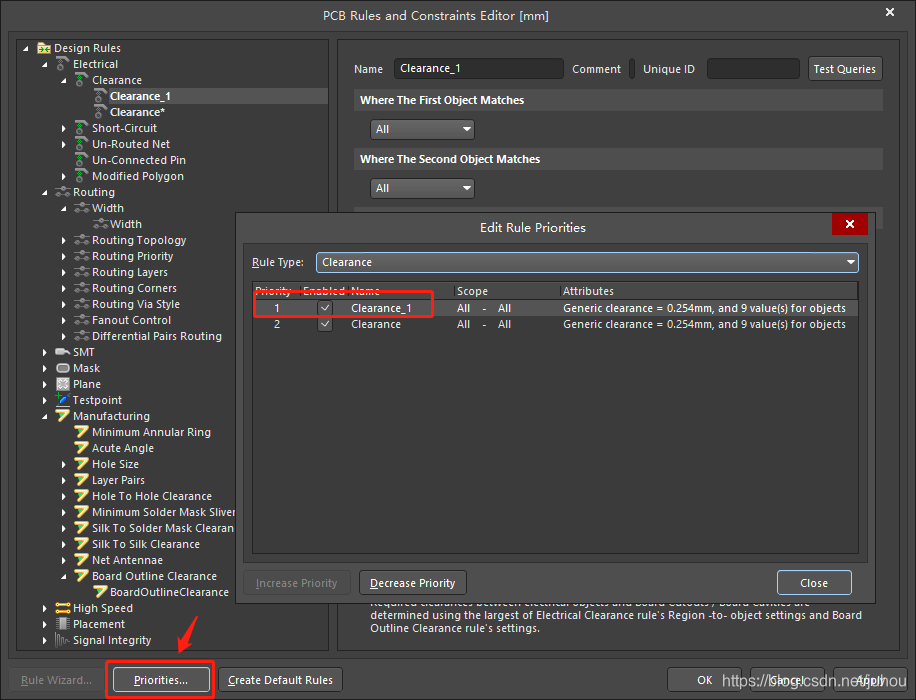Open the first object matches dropdown

click(x=422, y=129)
